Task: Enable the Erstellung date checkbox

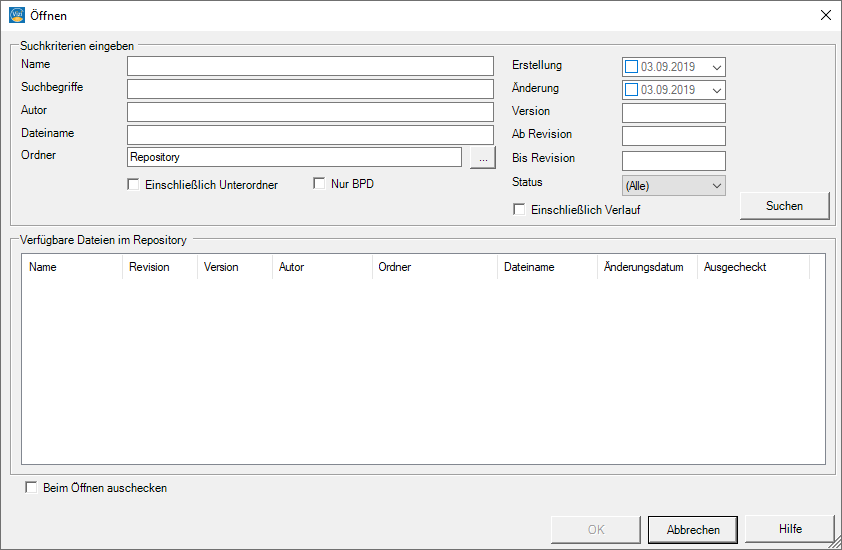Action: click(631, 67)
